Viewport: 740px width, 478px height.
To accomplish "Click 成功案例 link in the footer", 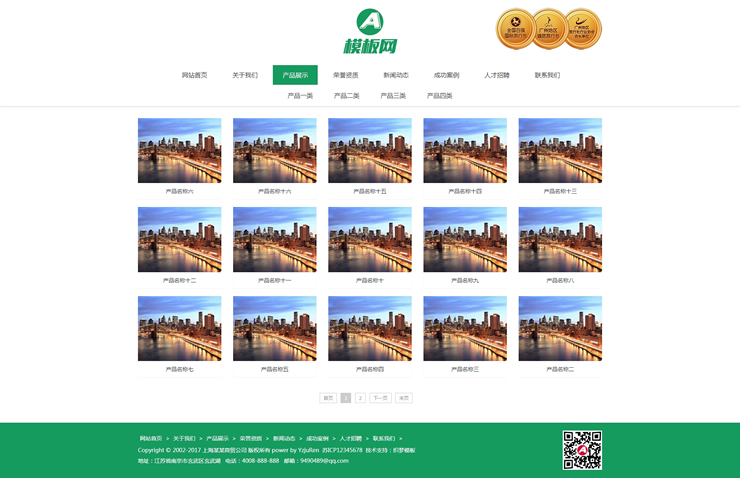I will click(x=317, y=438).
